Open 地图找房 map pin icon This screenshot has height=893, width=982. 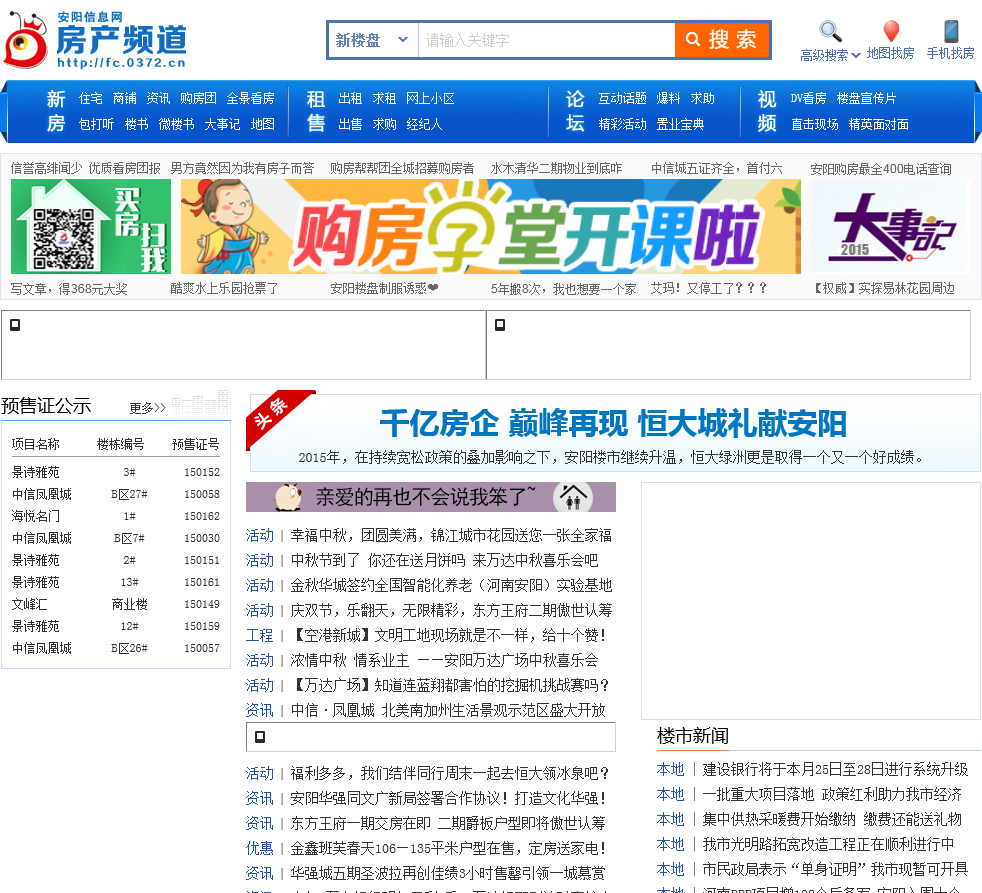(x=891, y=31)
